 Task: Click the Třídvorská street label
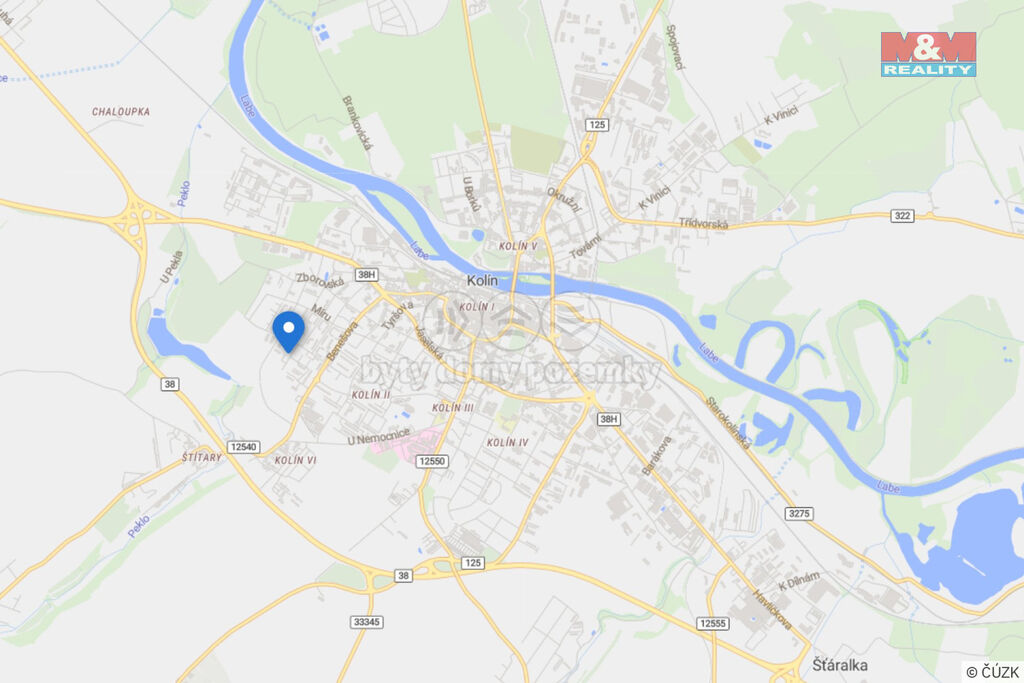click(x=703, y=223)
